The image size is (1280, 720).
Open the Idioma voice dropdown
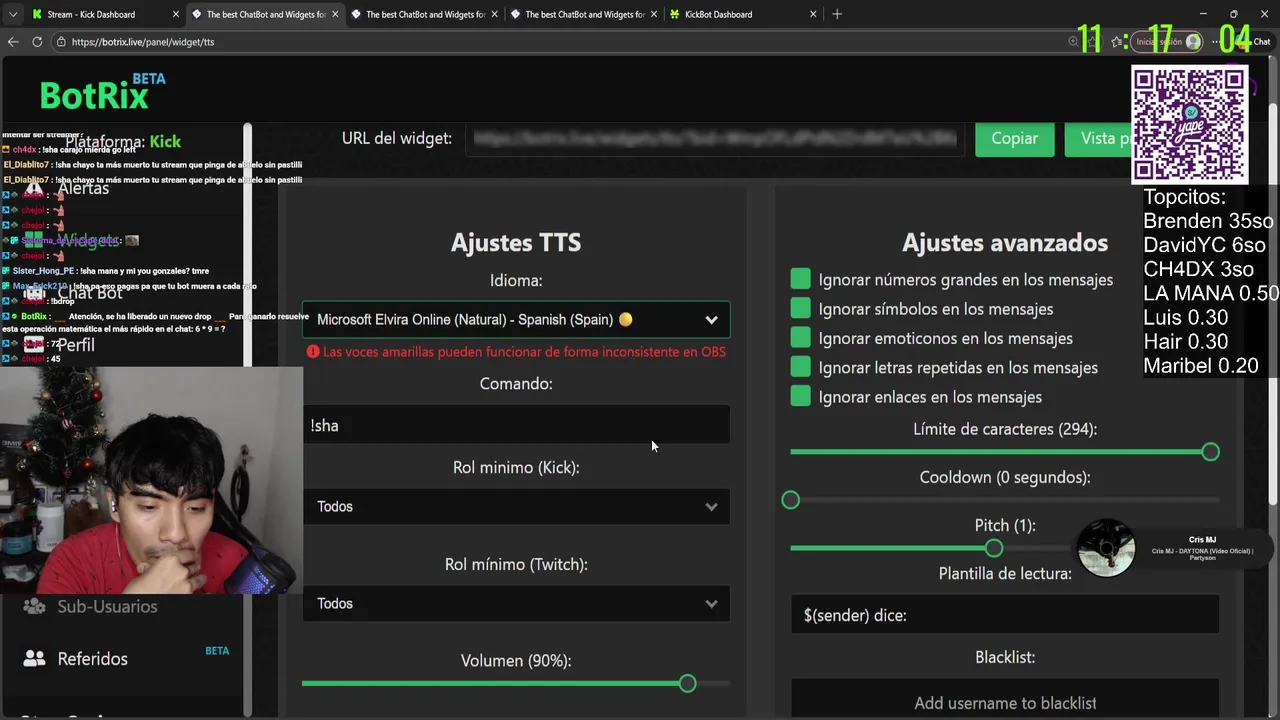tap(516, 320)
